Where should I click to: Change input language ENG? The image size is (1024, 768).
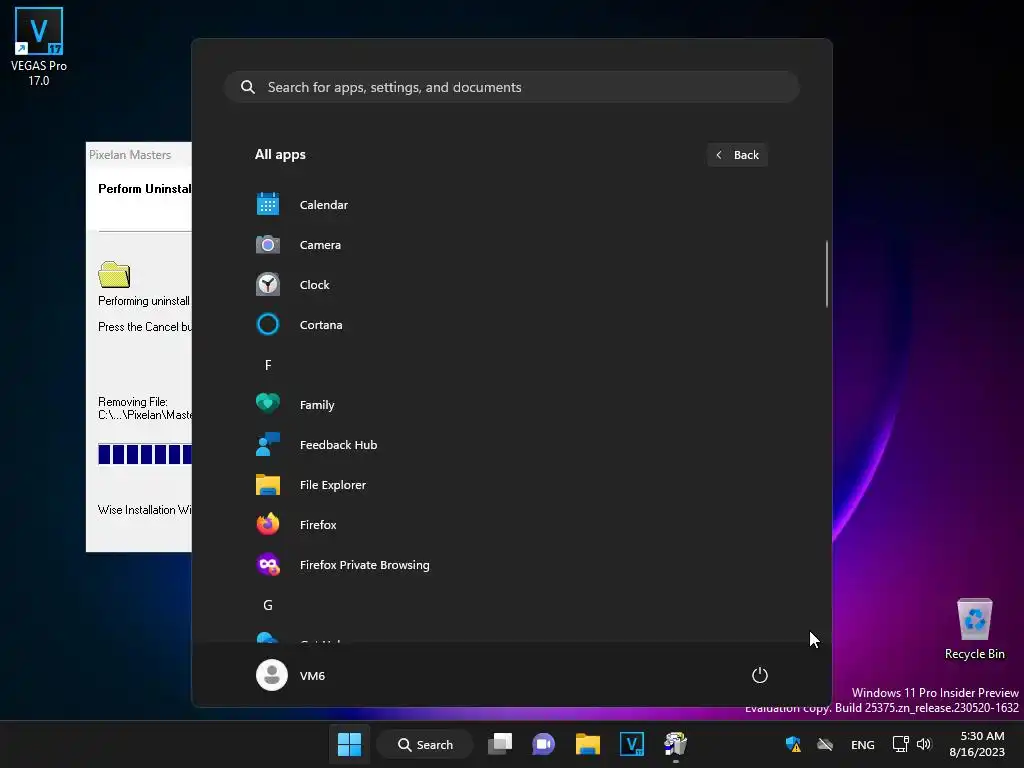click(863, 744)
